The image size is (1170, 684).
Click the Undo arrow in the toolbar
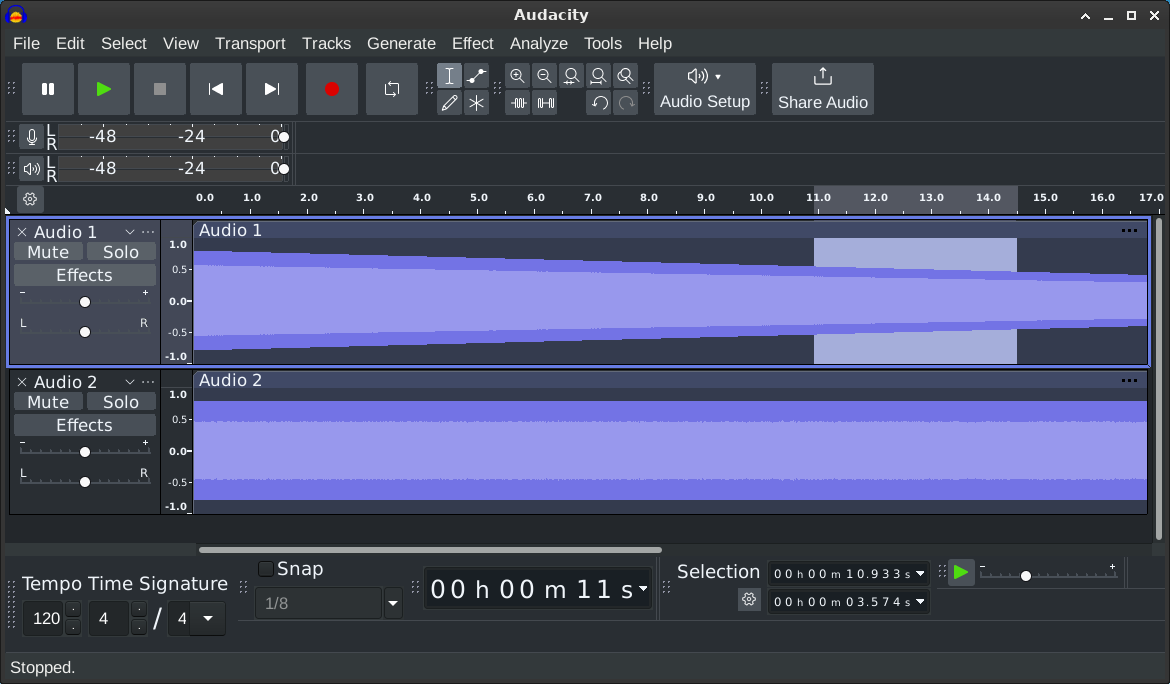[598, 102]
